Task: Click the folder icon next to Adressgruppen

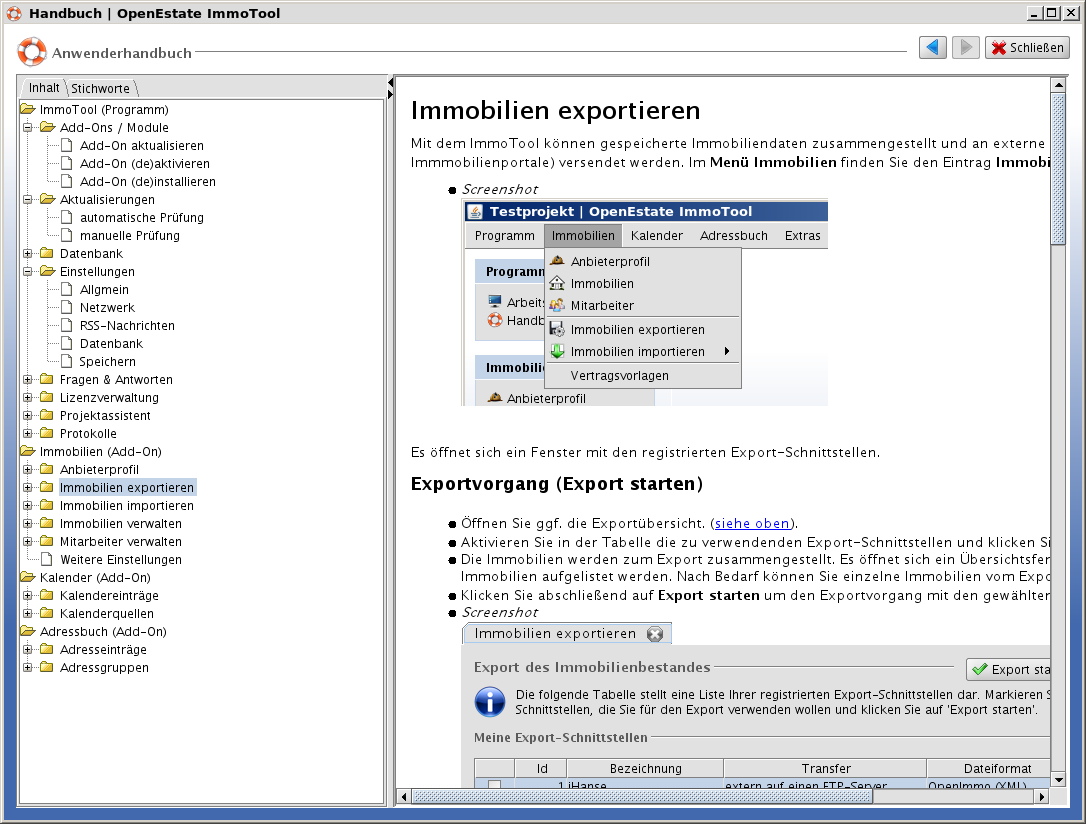Action: coord(47,668)
